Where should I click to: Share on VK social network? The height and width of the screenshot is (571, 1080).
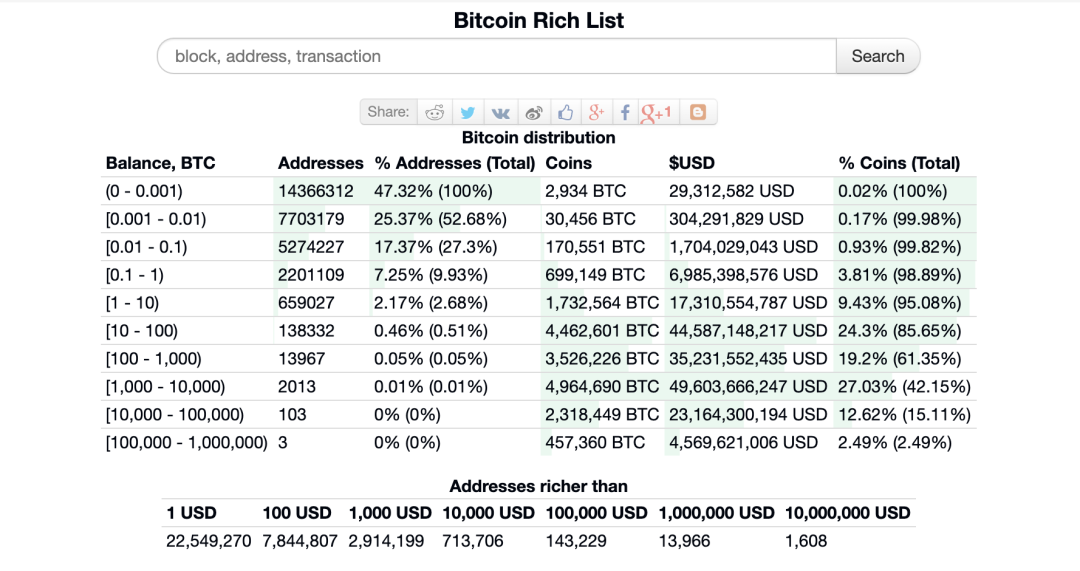pyautogui.click(x=501, y=112)
